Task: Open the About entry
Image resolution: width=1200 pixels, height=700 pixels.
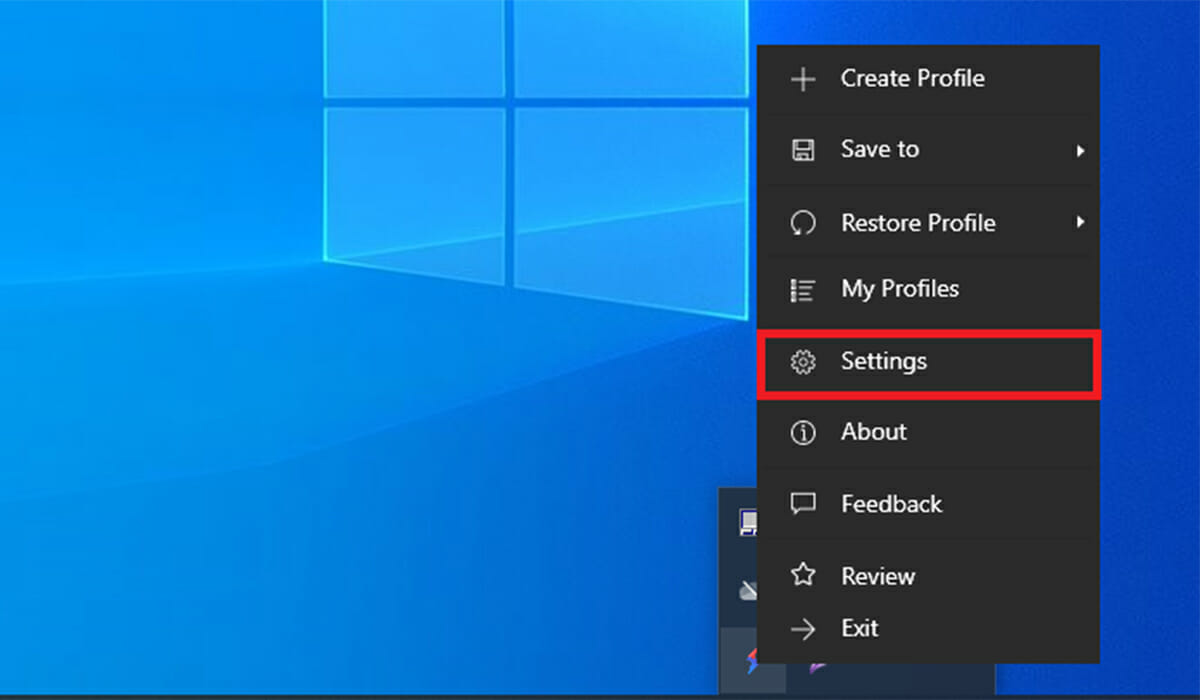Action: [x=873, y=432]
